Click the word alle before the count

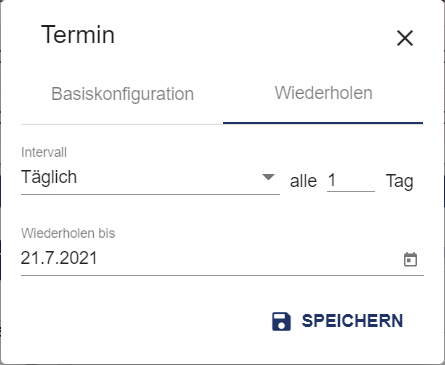click(303, 181)
